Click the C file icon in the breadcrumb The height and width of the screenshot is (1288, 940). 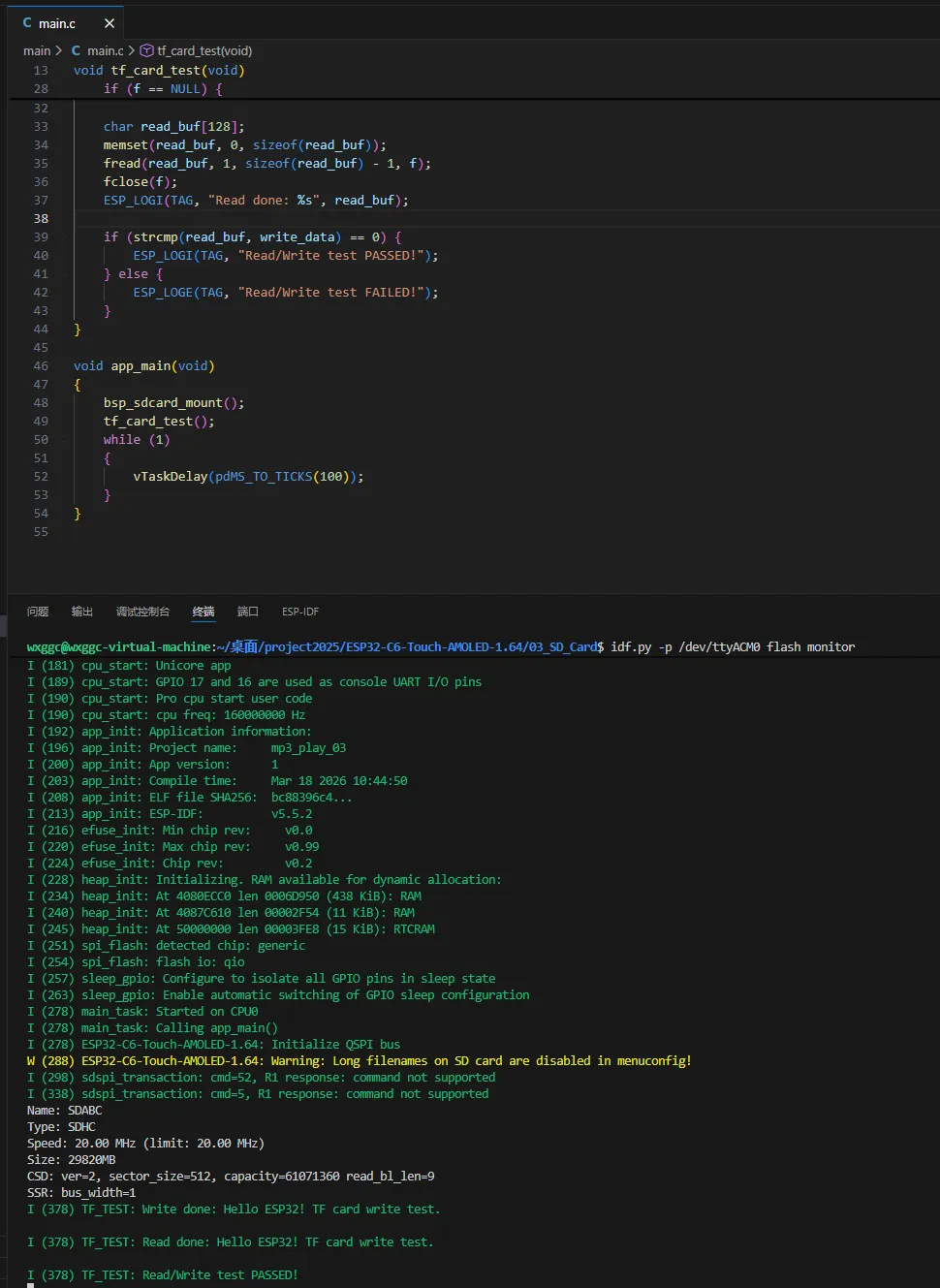[76, 50]
